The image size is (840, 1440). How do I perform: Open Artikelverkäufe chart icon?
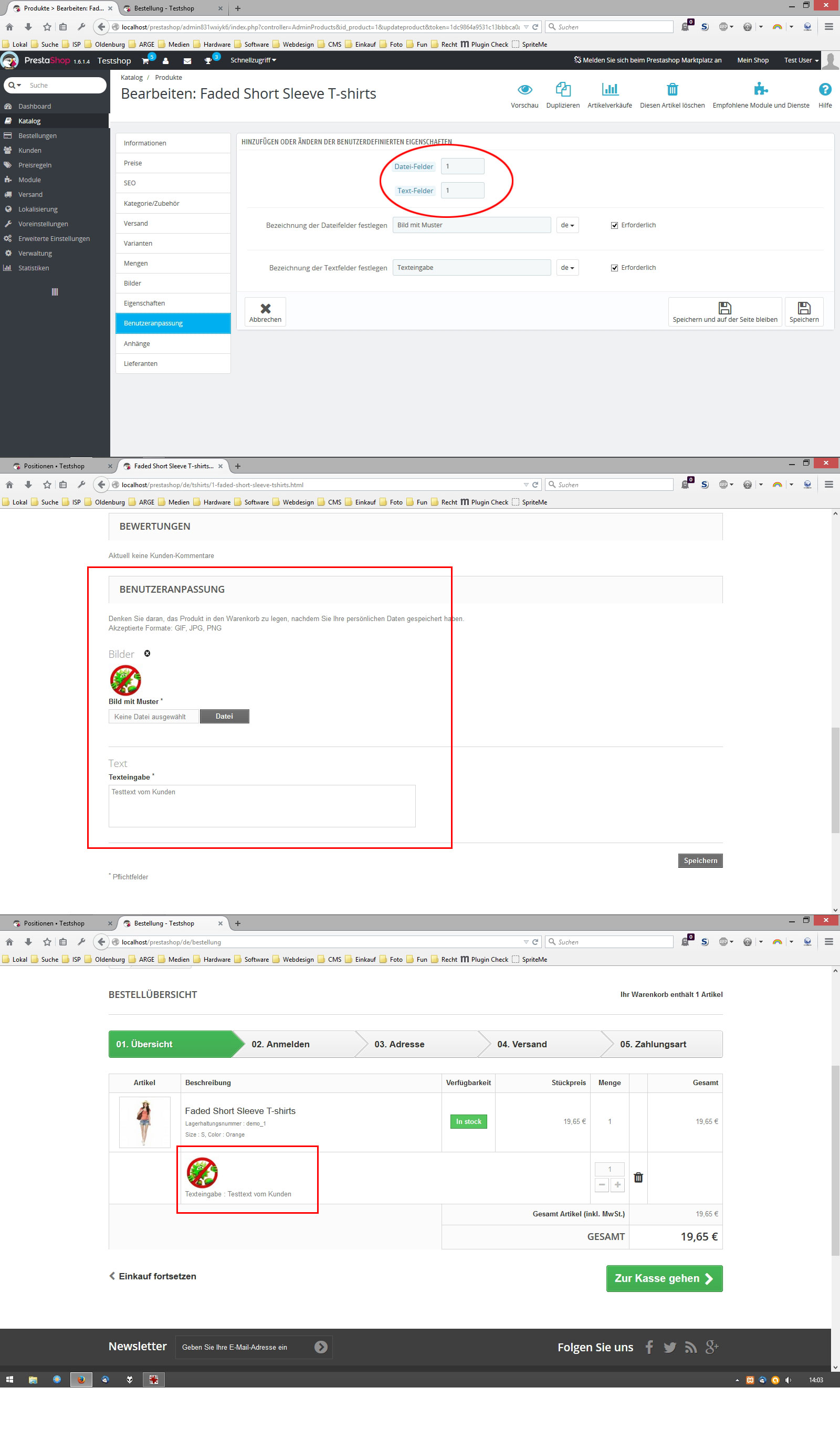coord(610,89)
